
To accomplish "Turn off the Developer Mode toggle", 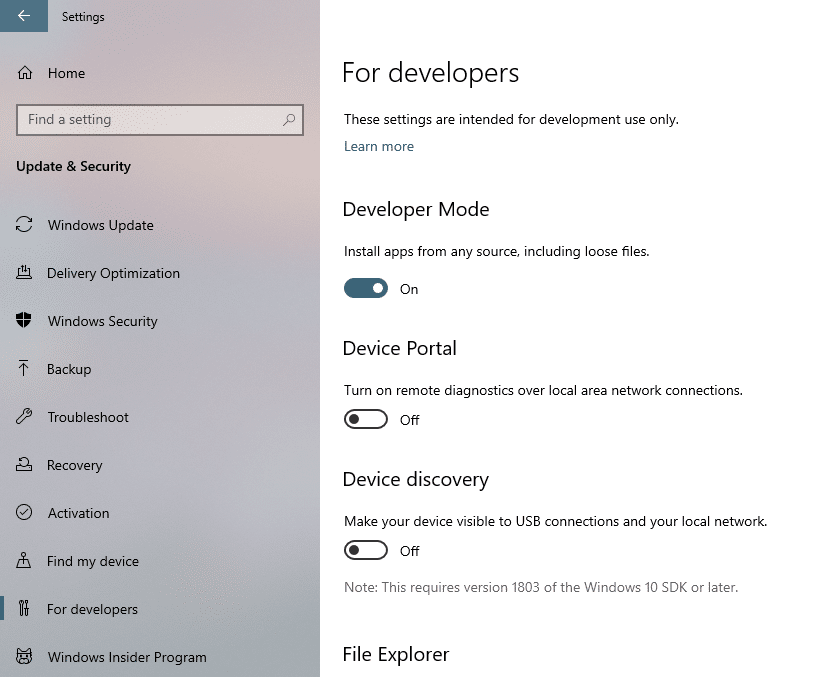I will (x=366, y=288).
